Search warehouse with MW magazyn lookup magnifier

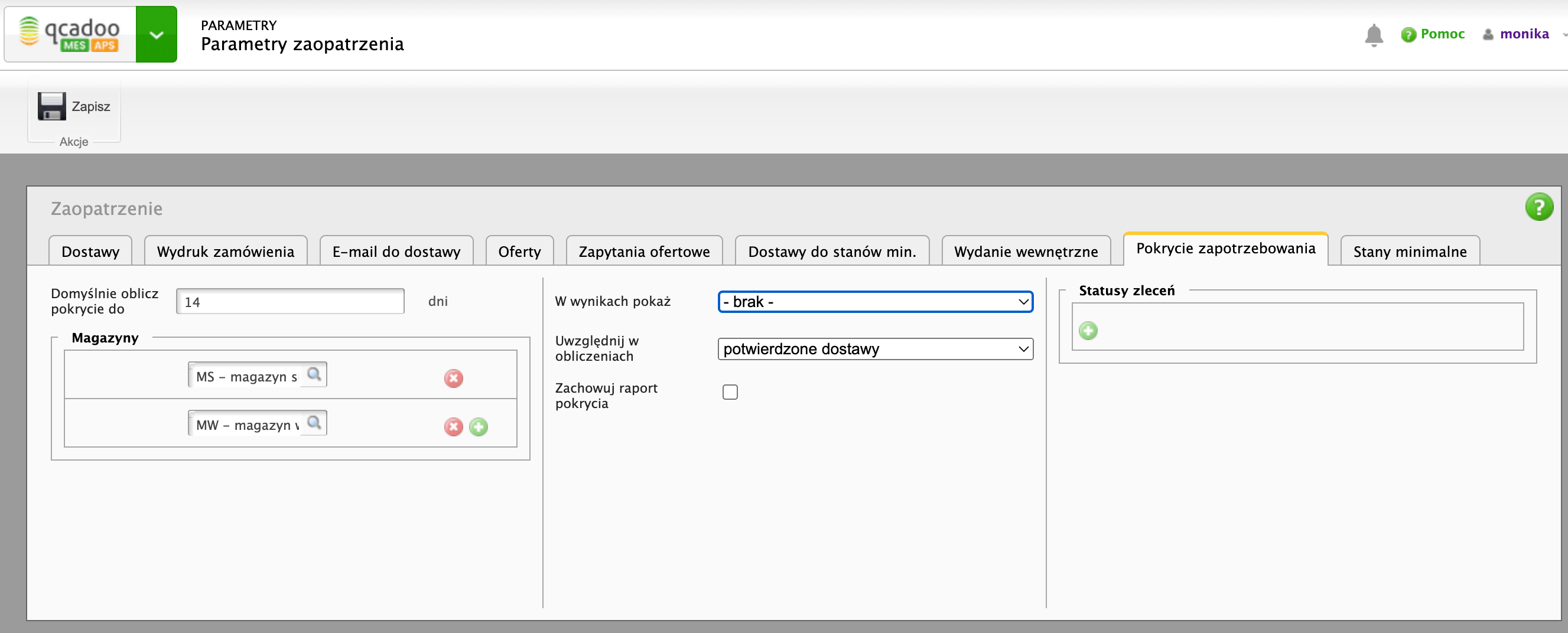pos(314,422)
